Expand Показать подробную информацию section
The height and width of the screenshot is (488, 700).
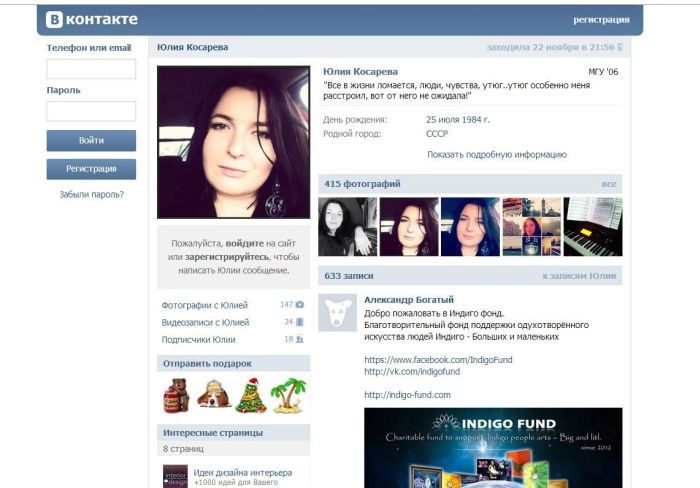coord(496,155)
